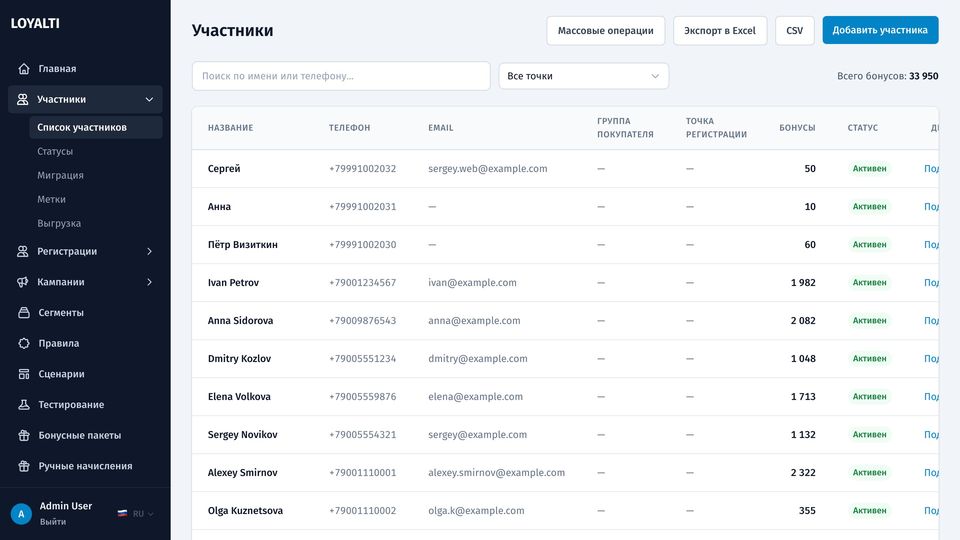Image resolution: width=960 pixels, height=540 pixels.
Task: Click the Экспорт в Excel button
Action: coord(720,31)
